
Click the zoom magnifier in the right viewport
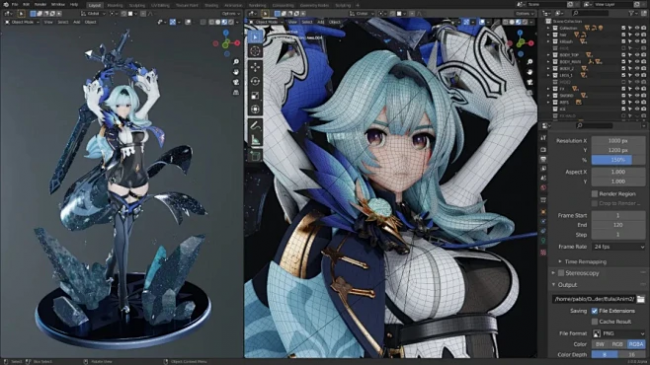point(530,62)
